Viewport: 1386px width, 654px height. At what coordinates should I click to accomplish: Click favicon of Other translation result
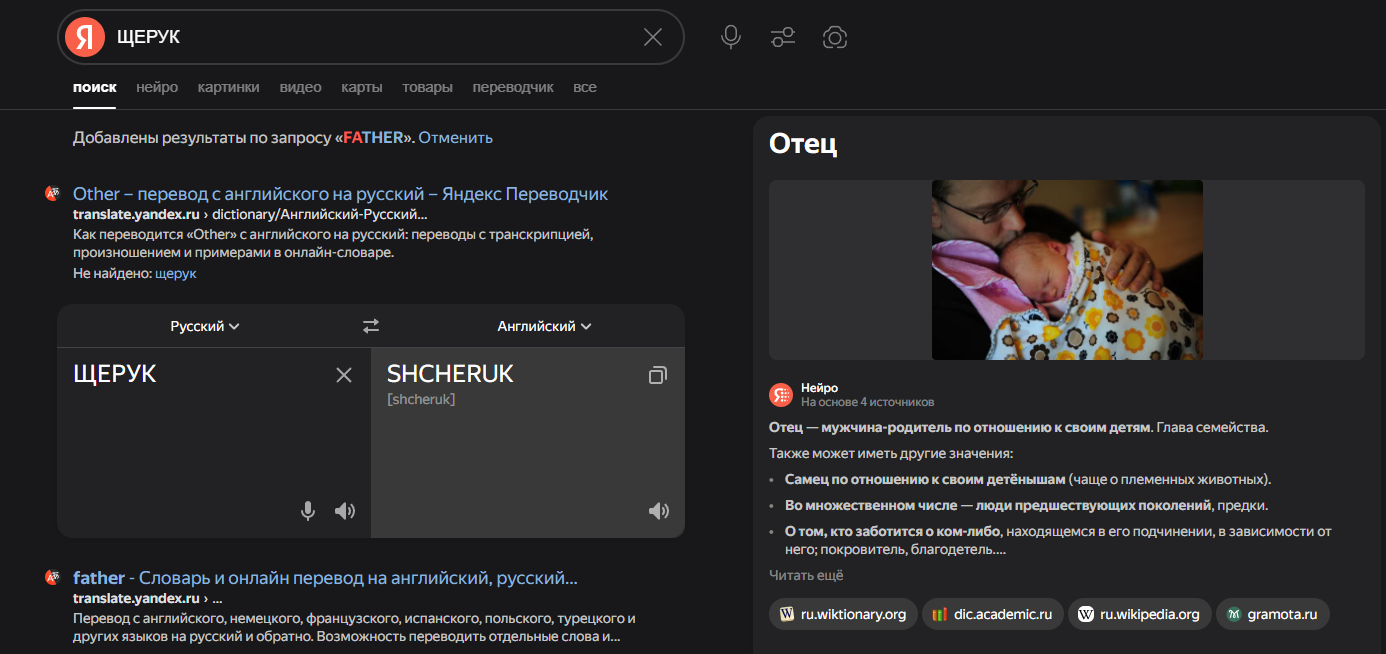tap(53, 193)
